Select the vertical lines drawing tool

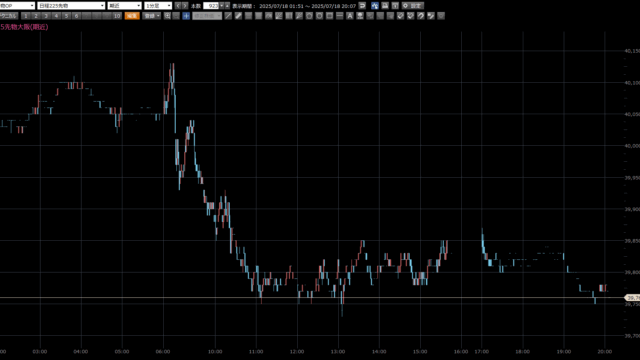[x=289, y=16]
